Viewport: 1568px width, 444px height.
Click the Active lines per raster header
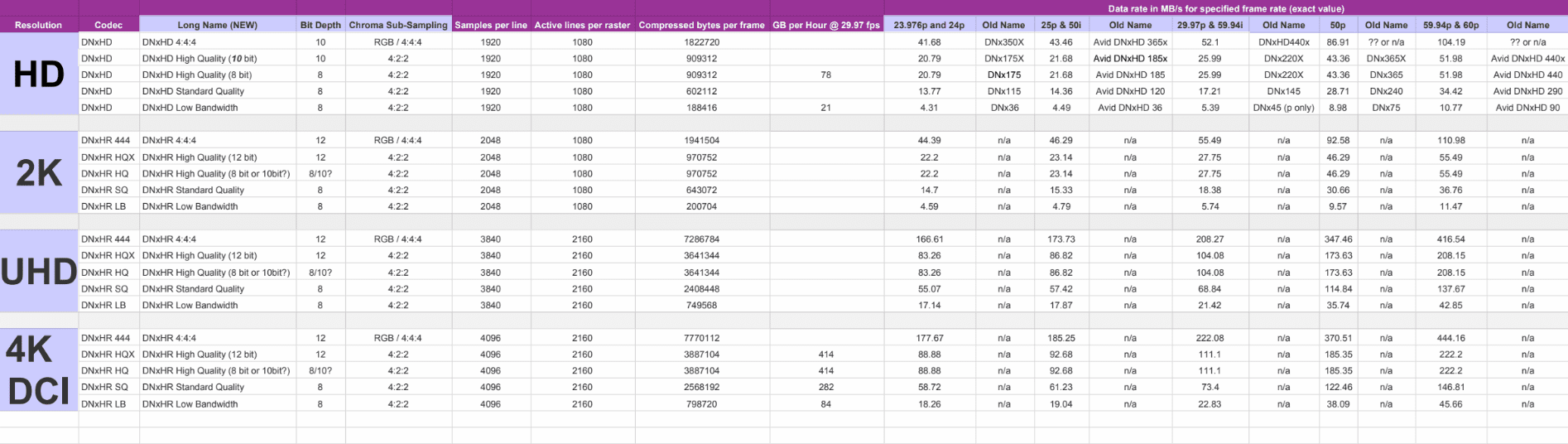[x=582, y=25]
